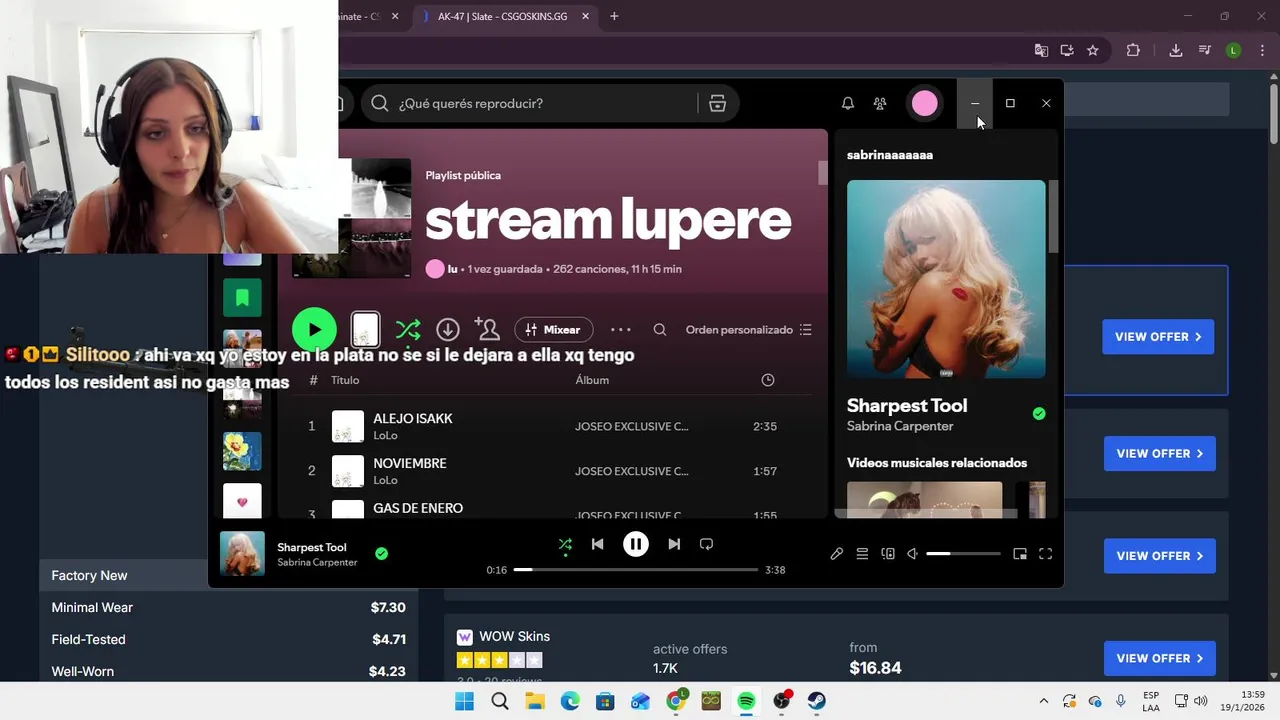Select Minimal Wear $7.30 condition

pyautogui.click(x=228, y=607)
